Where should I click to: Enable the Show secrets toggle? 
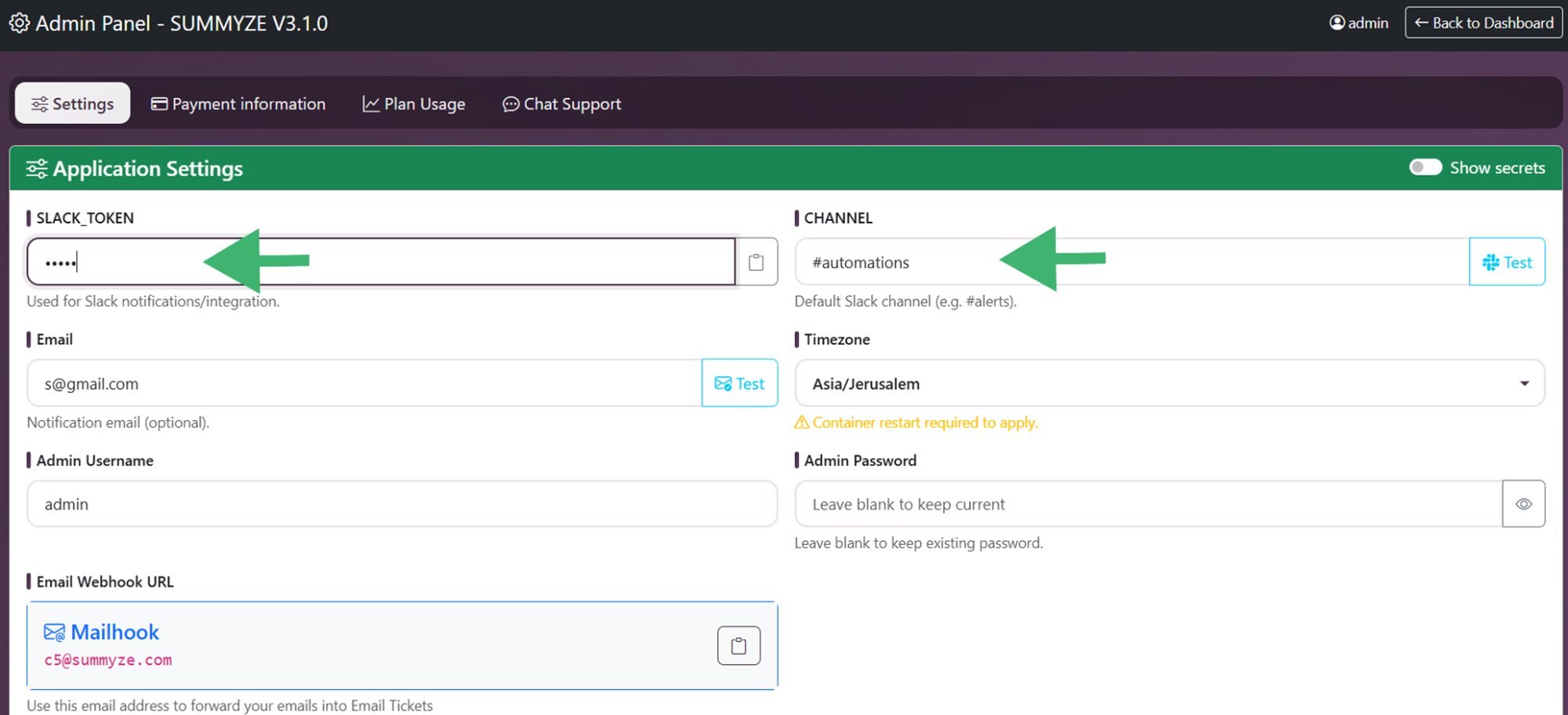click(x=1425, y=167)
